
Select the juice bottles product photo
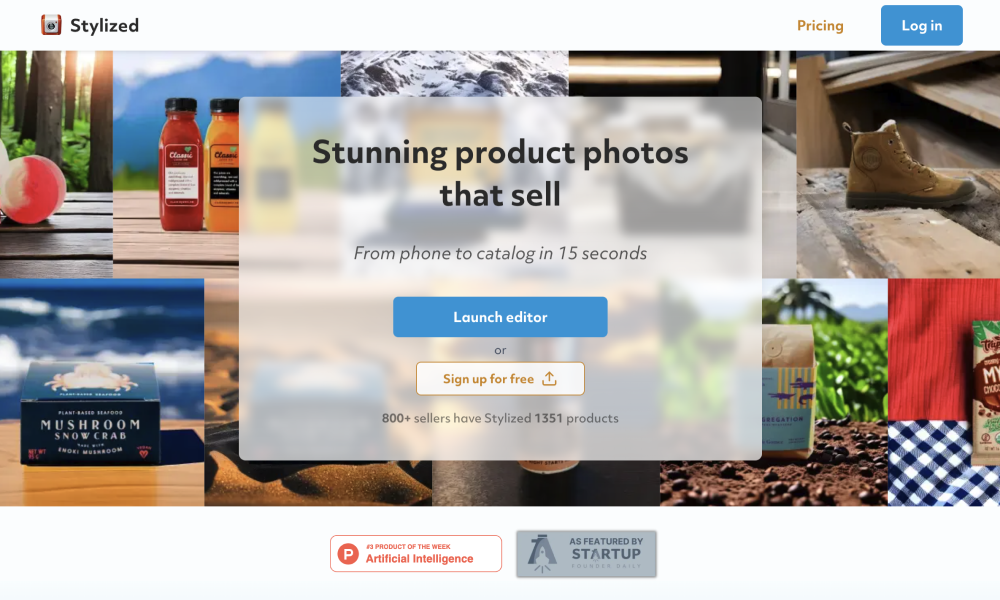(x=176, y=165)
